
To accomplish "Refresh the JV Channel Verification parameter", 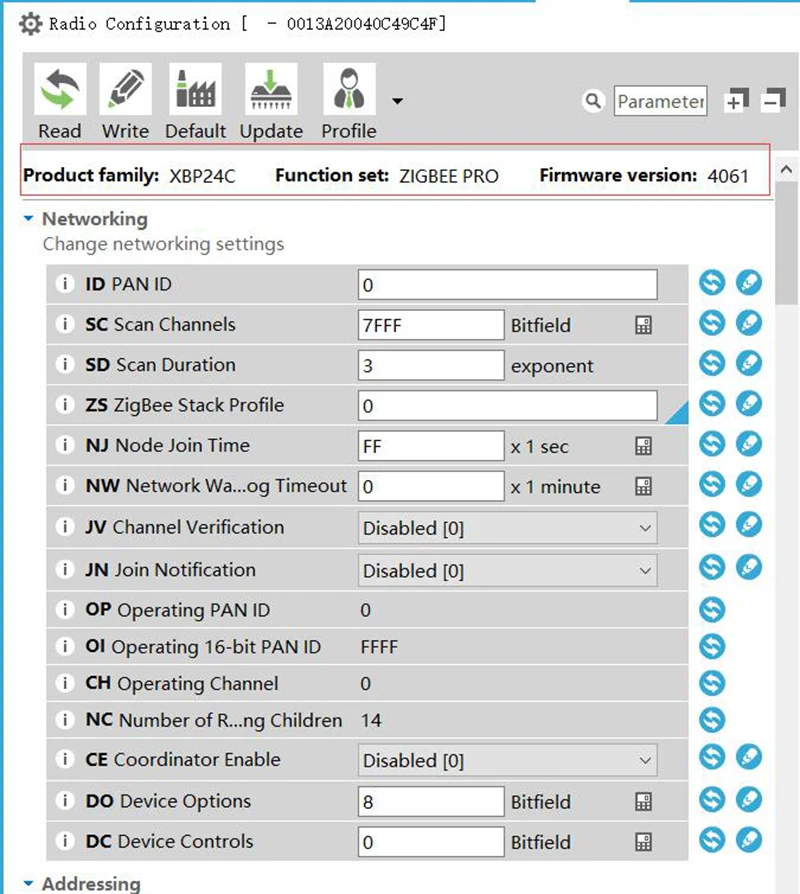I will (x=712, y=525).
